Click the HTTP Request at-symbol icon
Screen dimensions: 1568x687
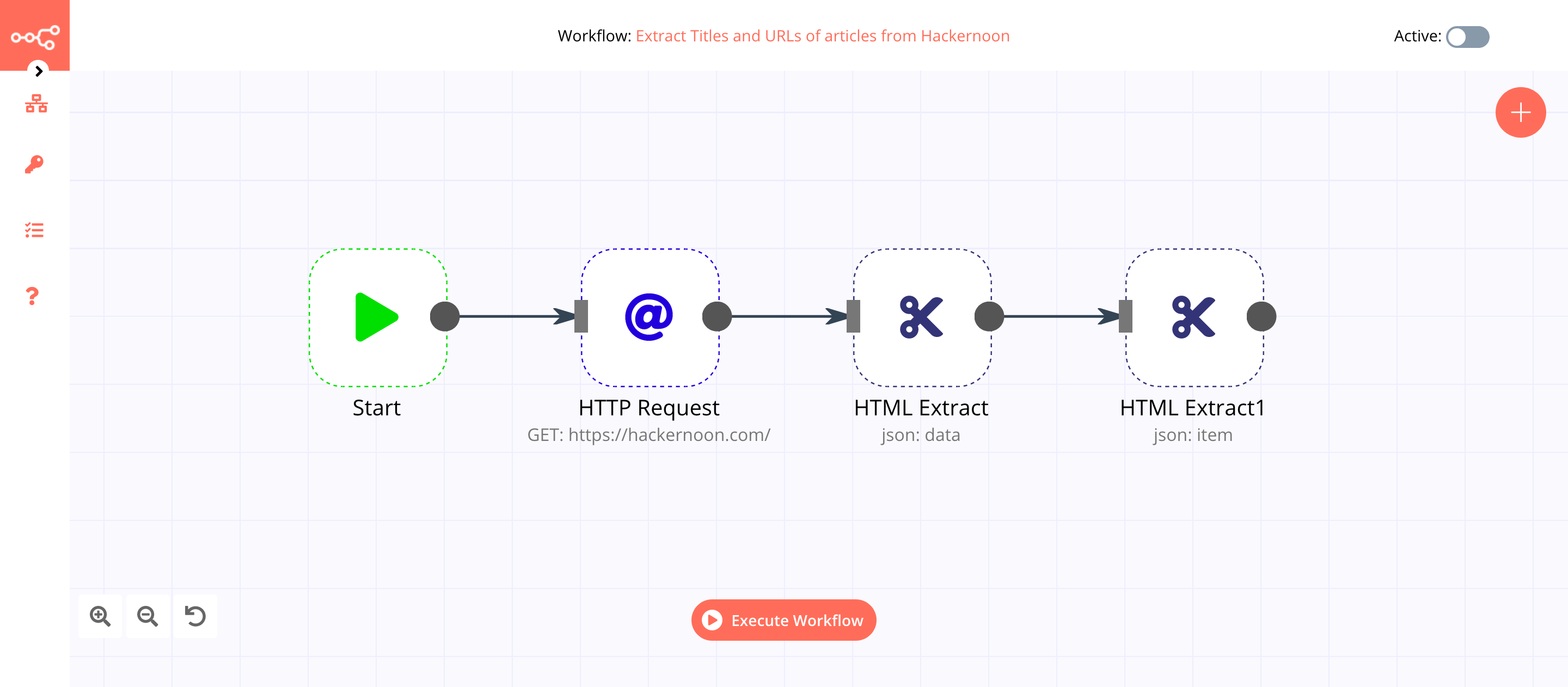coord(648,318)
